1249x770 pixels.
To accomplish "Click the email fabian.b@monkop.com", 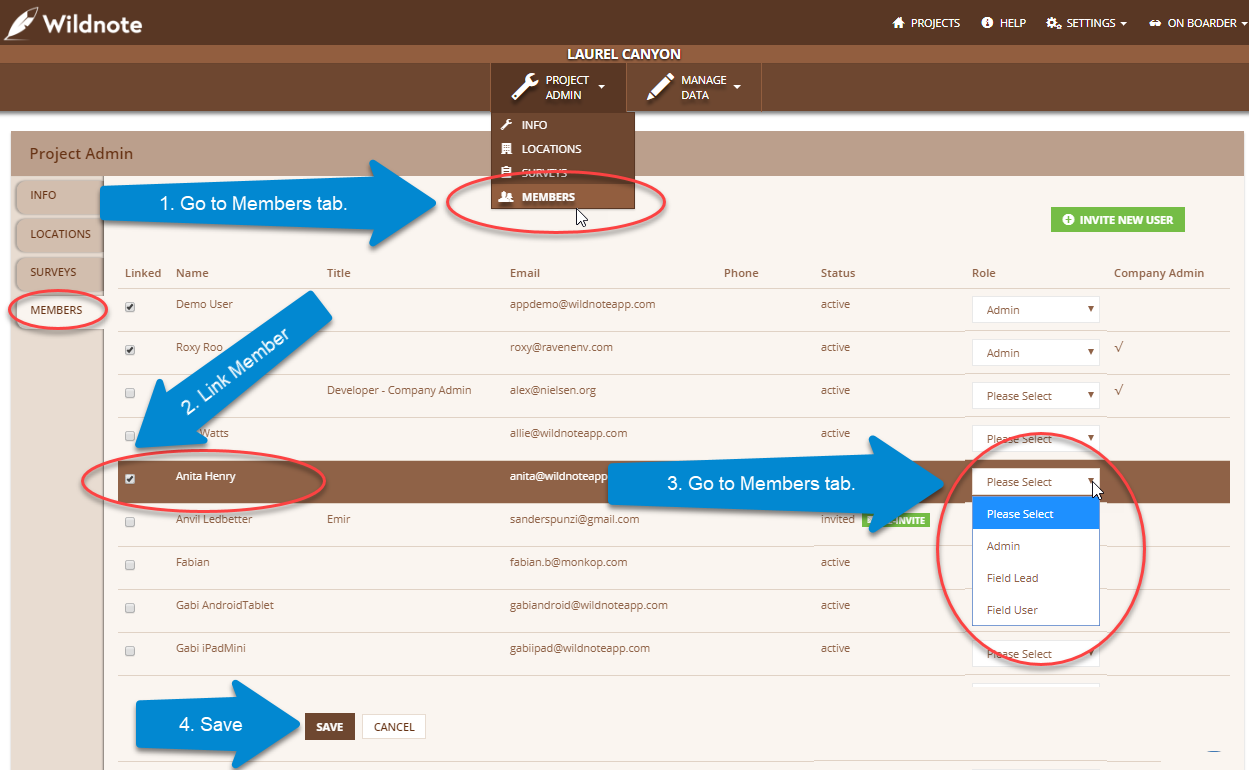I will click(x=569, y=562).
